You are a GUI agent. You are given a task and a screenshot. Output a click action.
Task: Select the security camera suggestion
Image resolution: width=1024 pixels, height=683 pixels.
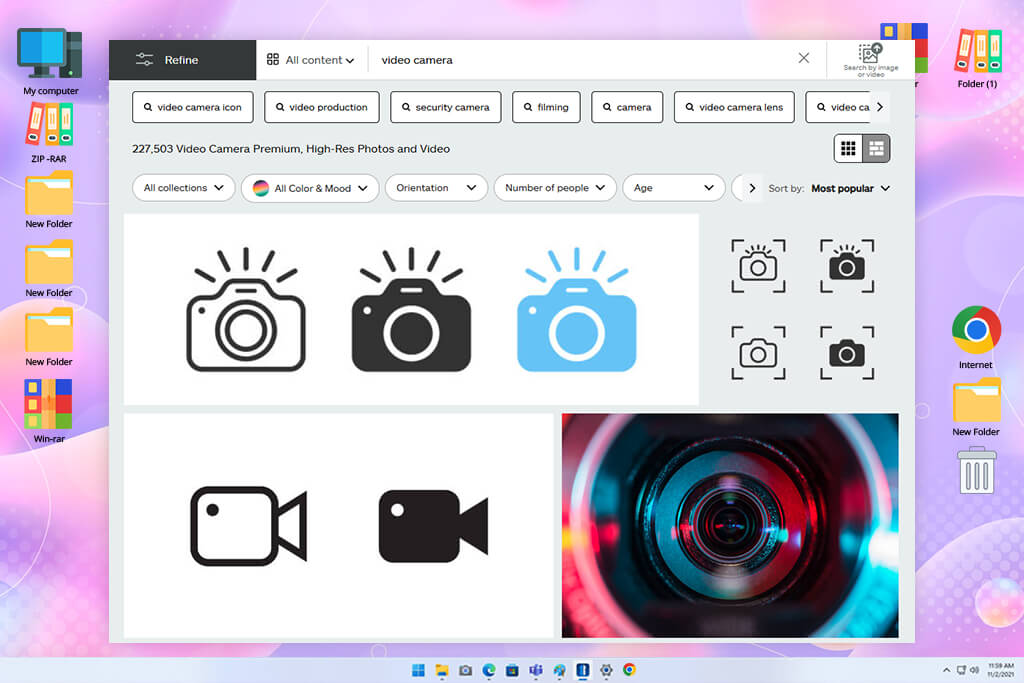click(x=445, y=107)
